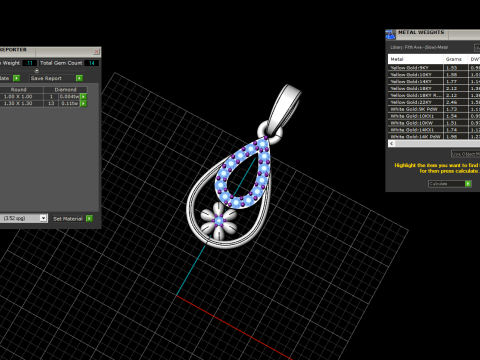Click the 0.004tw weight cell
The height and width of the screenshot is (360, 480).
pos(69,97)
